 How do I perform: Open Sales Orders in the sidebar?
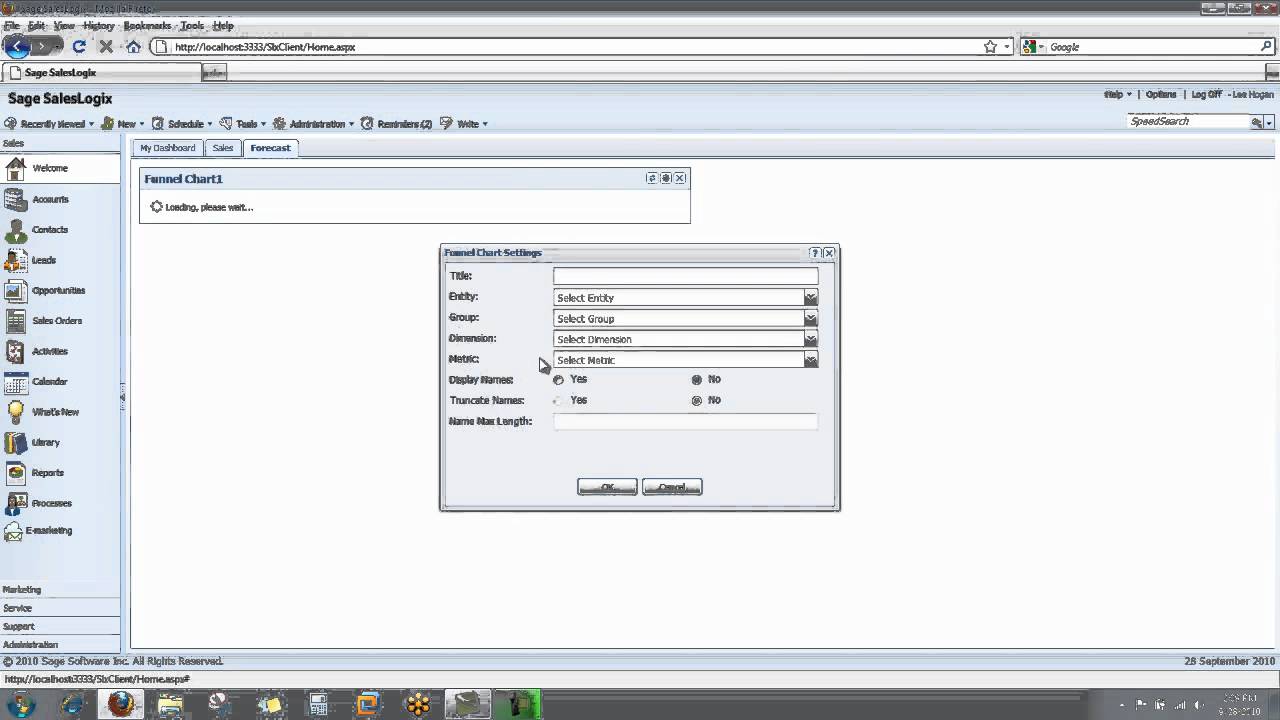pos(56,321)
